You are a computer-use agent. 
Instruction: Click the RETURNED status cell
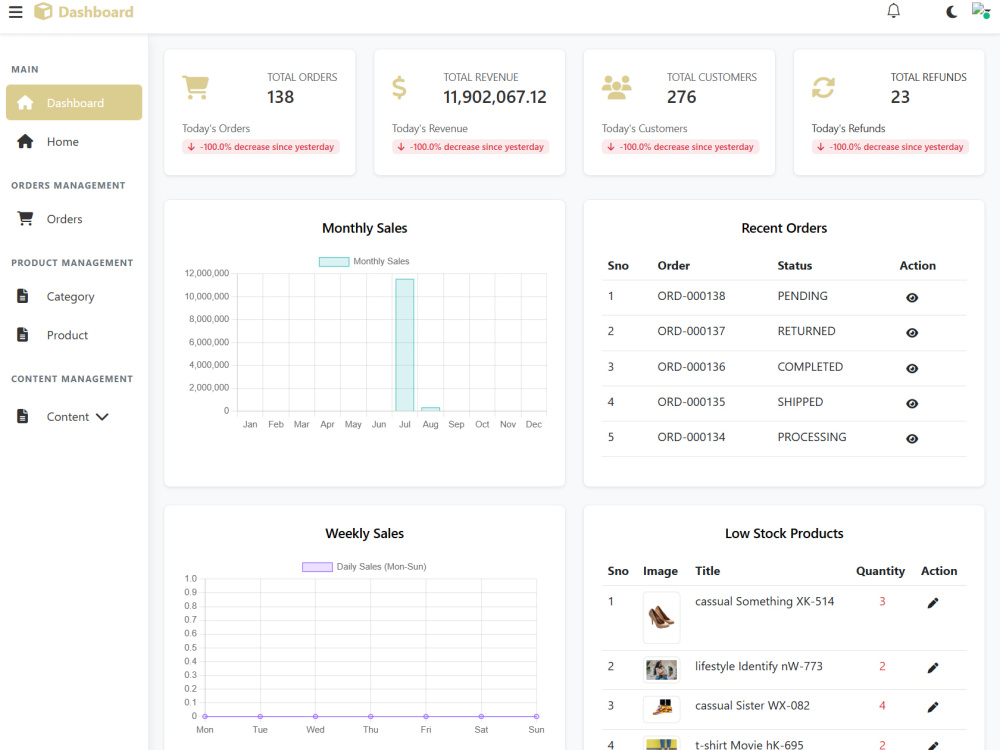pyautogui.click(x=806, y=331)
